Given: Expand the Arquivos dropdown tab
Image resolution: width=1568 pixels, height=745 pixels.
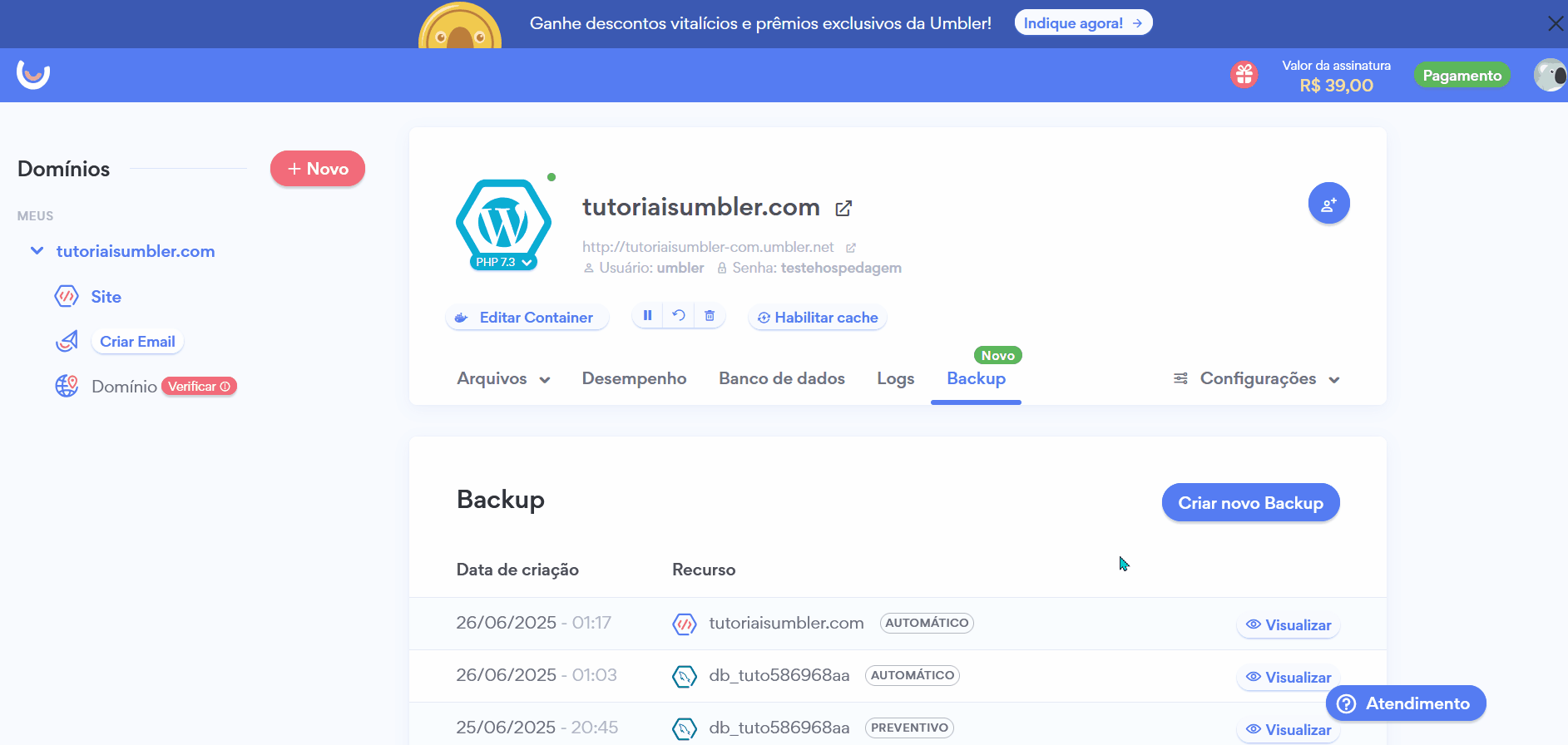Looking at the screenshot, I should 503,379.
